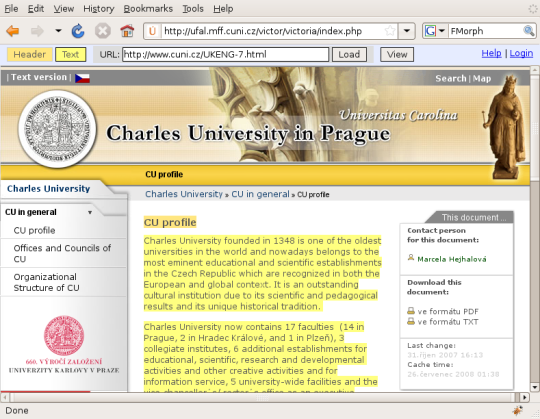Click CU in general breadcrumb link
The image size is (540, 419).
pyautogui.click(x=260, y=194)
